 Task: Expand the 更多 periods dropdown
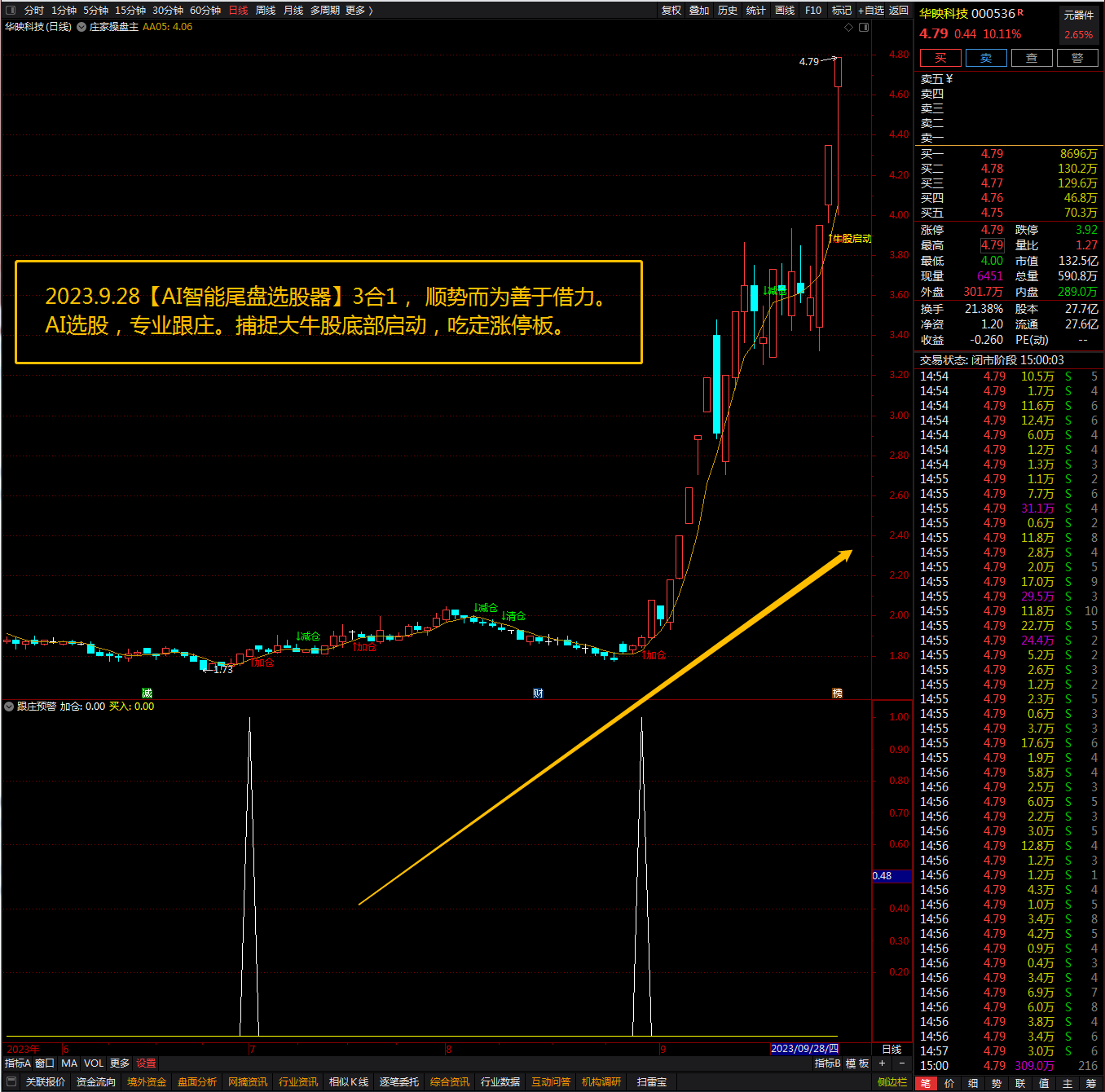pyautogui.click(x=359, y=11)
